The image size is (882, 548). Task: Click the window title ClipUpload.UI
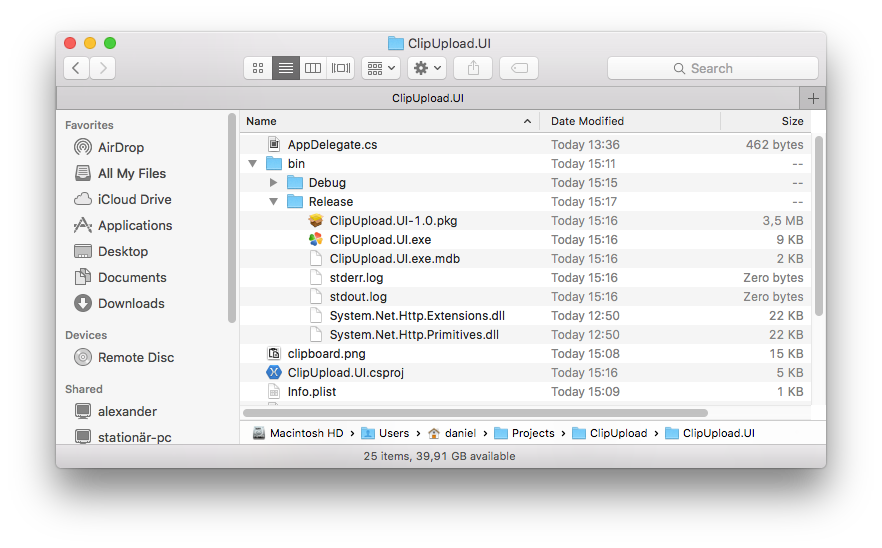[449, 43]
